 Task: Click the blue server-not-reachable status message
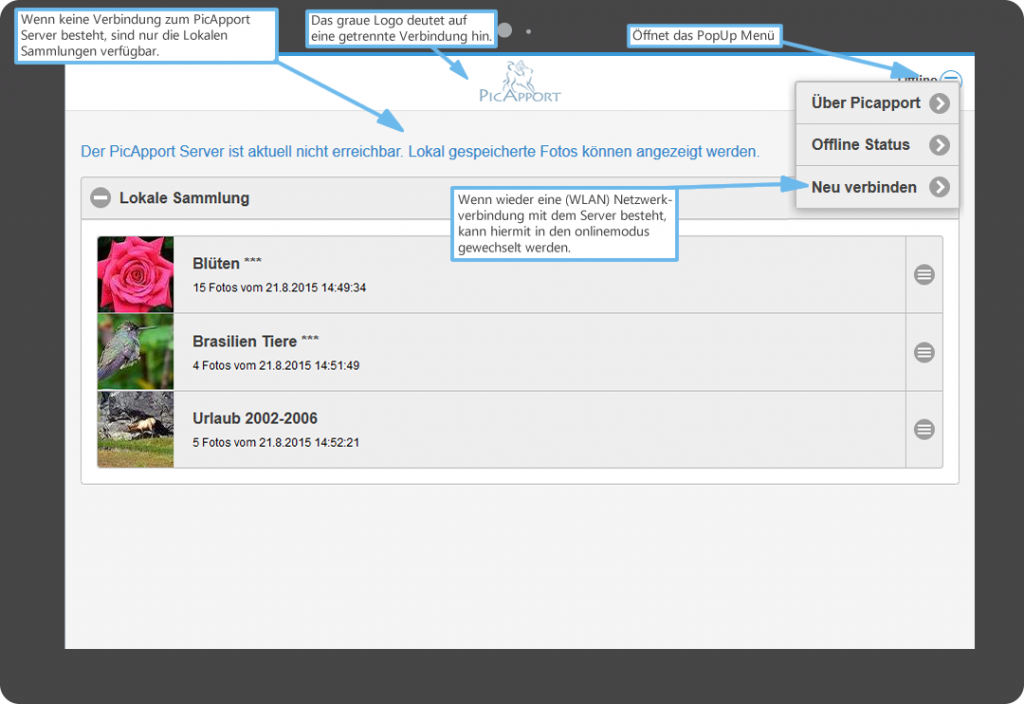point(420,153)
